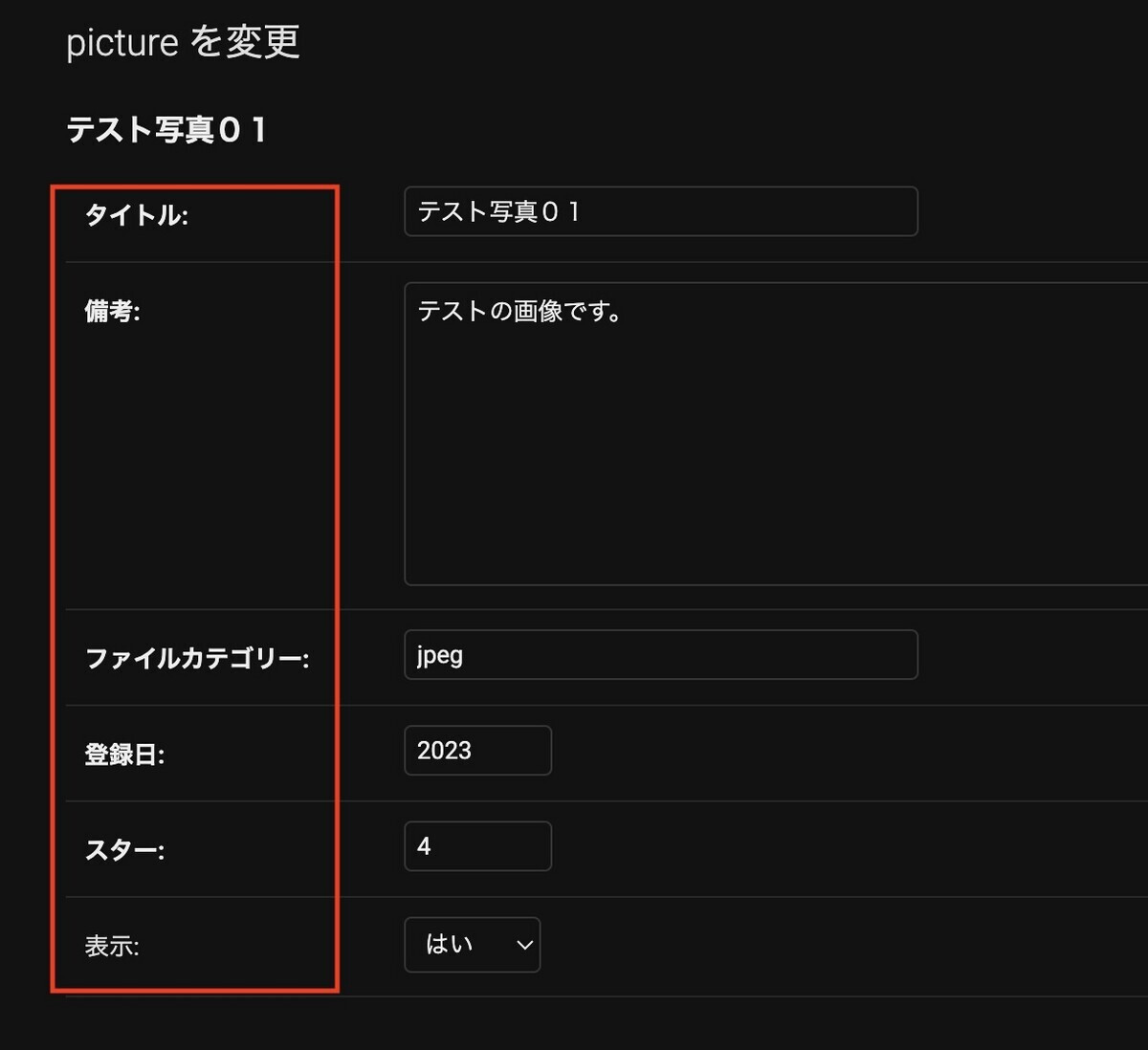This screenshot has height=1050, width=1148.
Task: Click the 登録日: label
Action: (x=124, y=755)
